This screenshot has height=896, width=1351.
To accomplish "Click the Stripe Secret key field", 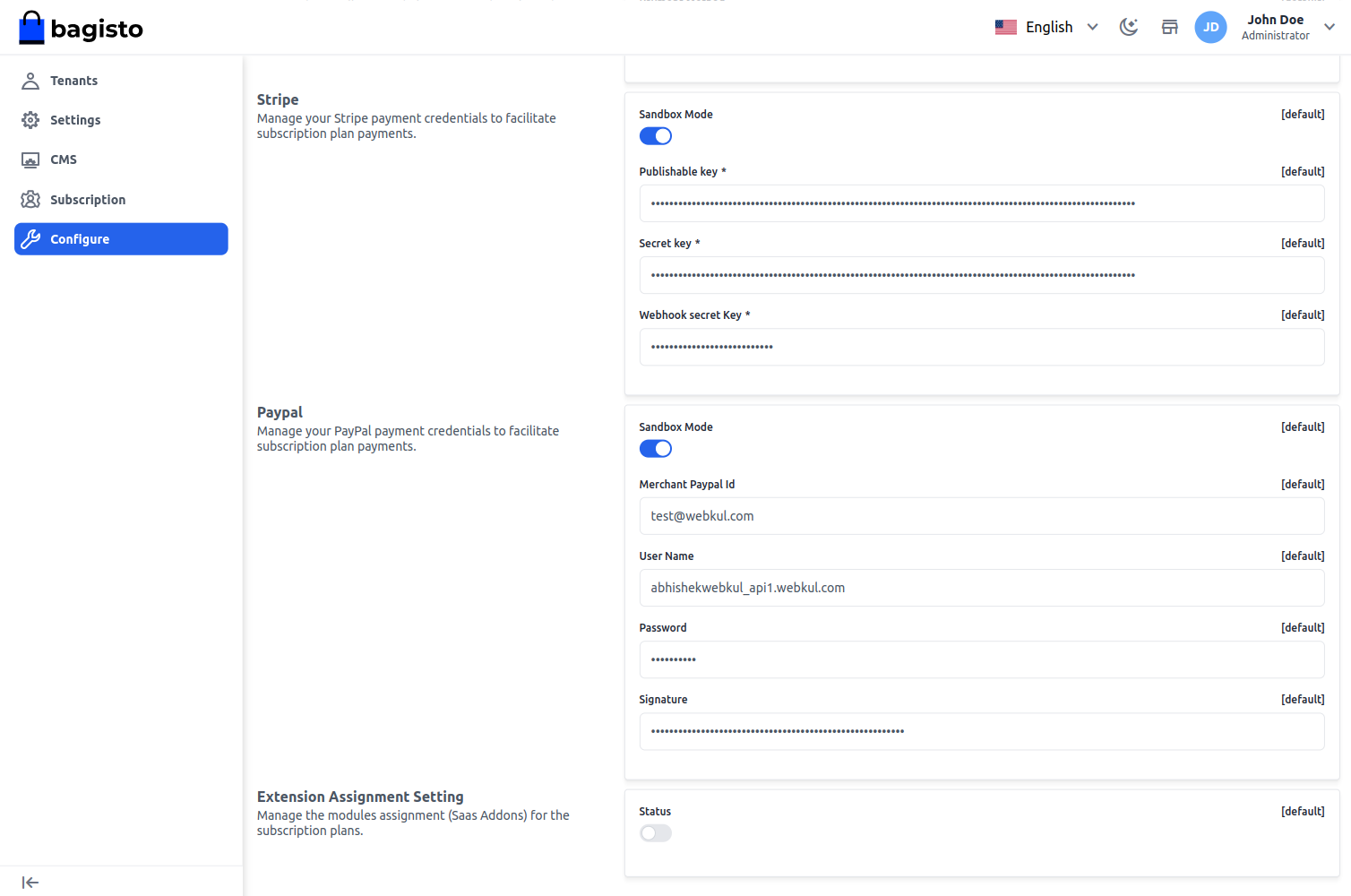I will pyautogui.click(x=982, y=275).
